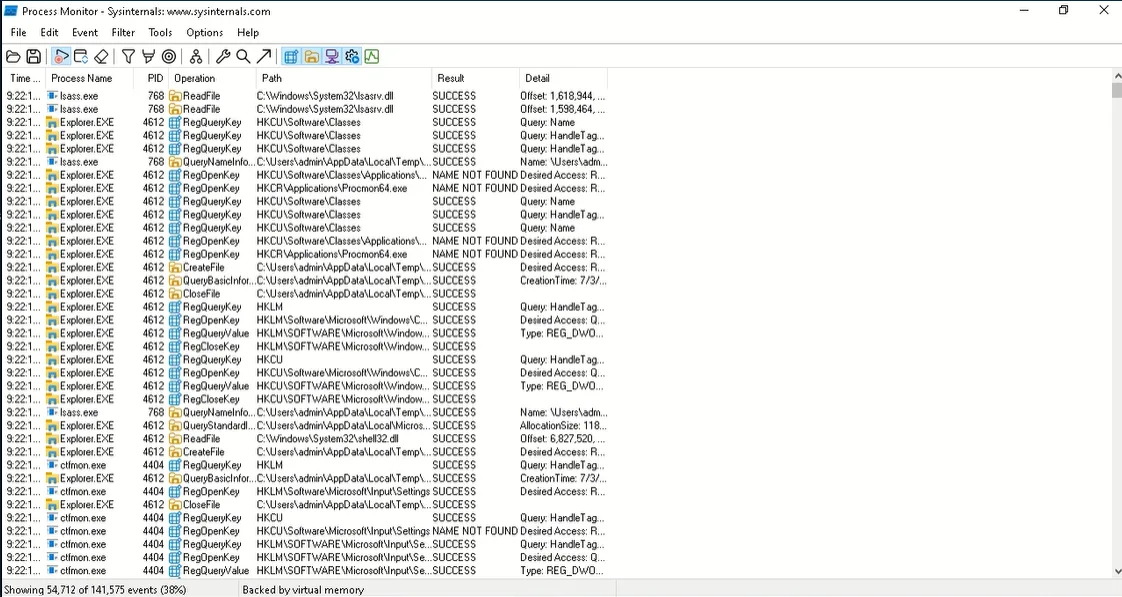Select 'Offset: 6,827,520' detail cell

tap(563, 439)
